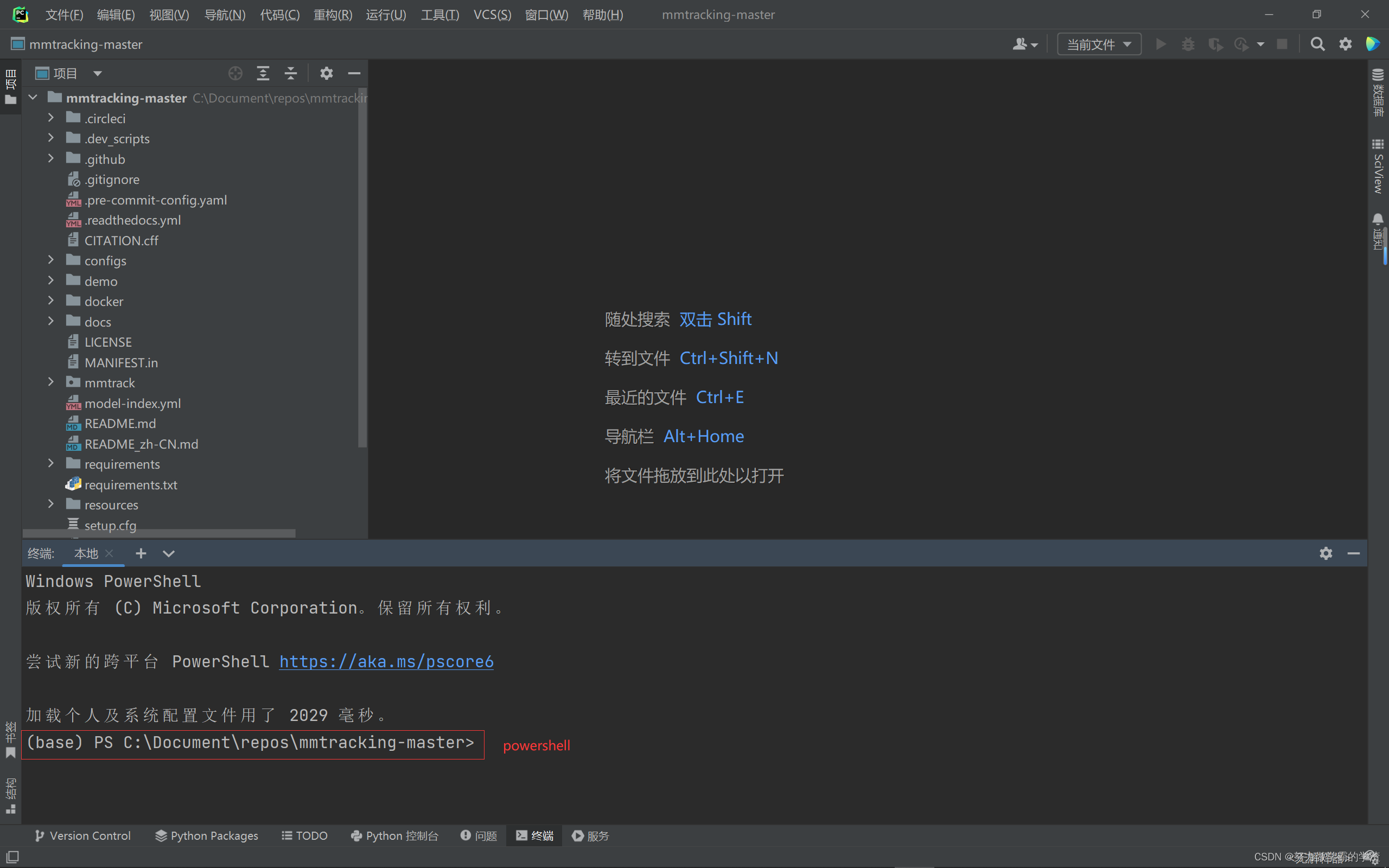Viewport: 1389px width, 868px height.
Task: Click the horizontal scrollbar in the project panel
Action: click(x=158, y=533)
